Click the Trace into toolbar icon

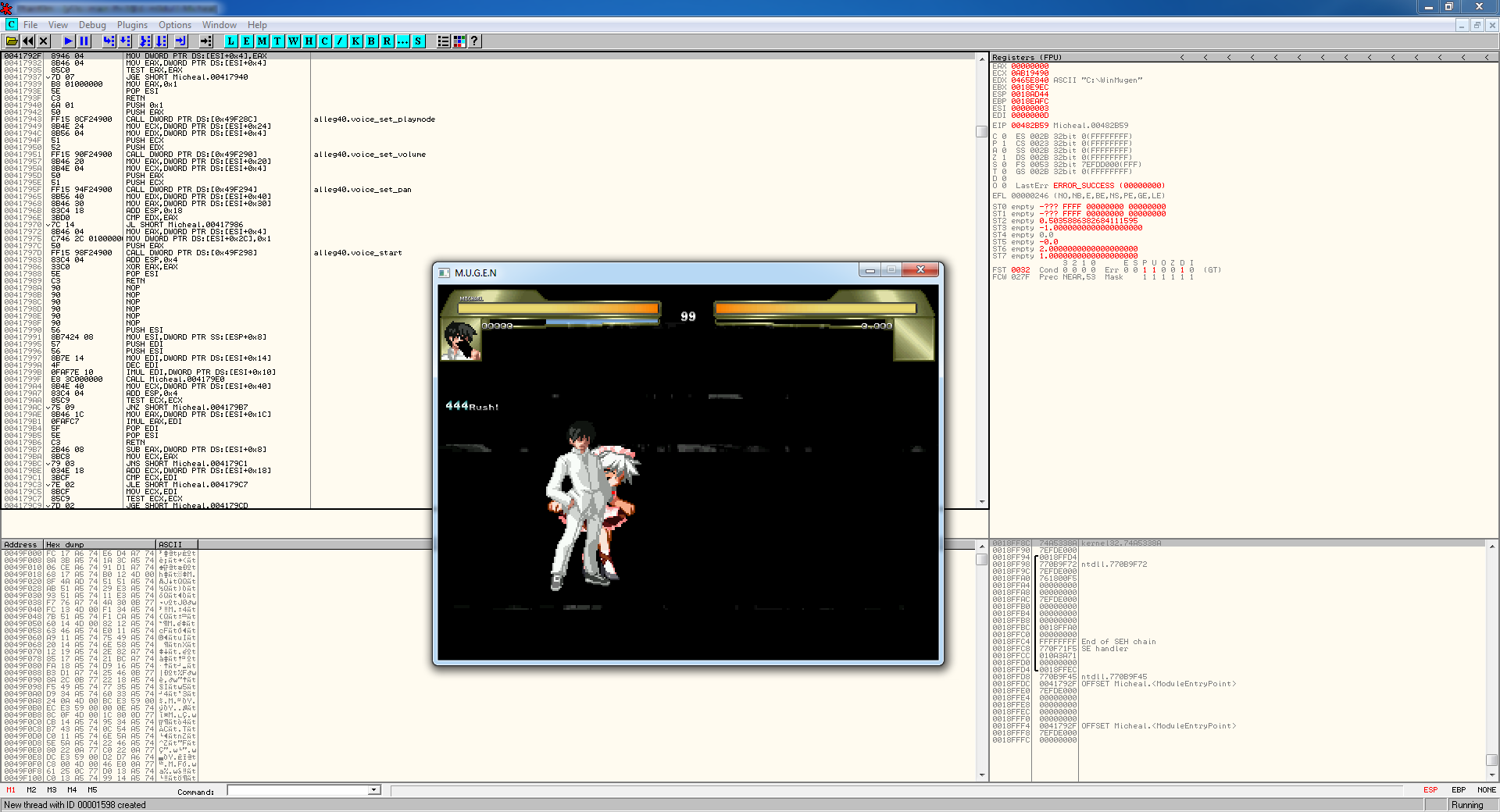click(x=145, y=41)
